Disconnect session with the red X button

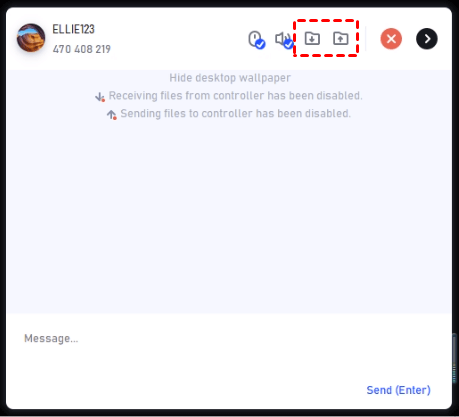tap(391, 39)
